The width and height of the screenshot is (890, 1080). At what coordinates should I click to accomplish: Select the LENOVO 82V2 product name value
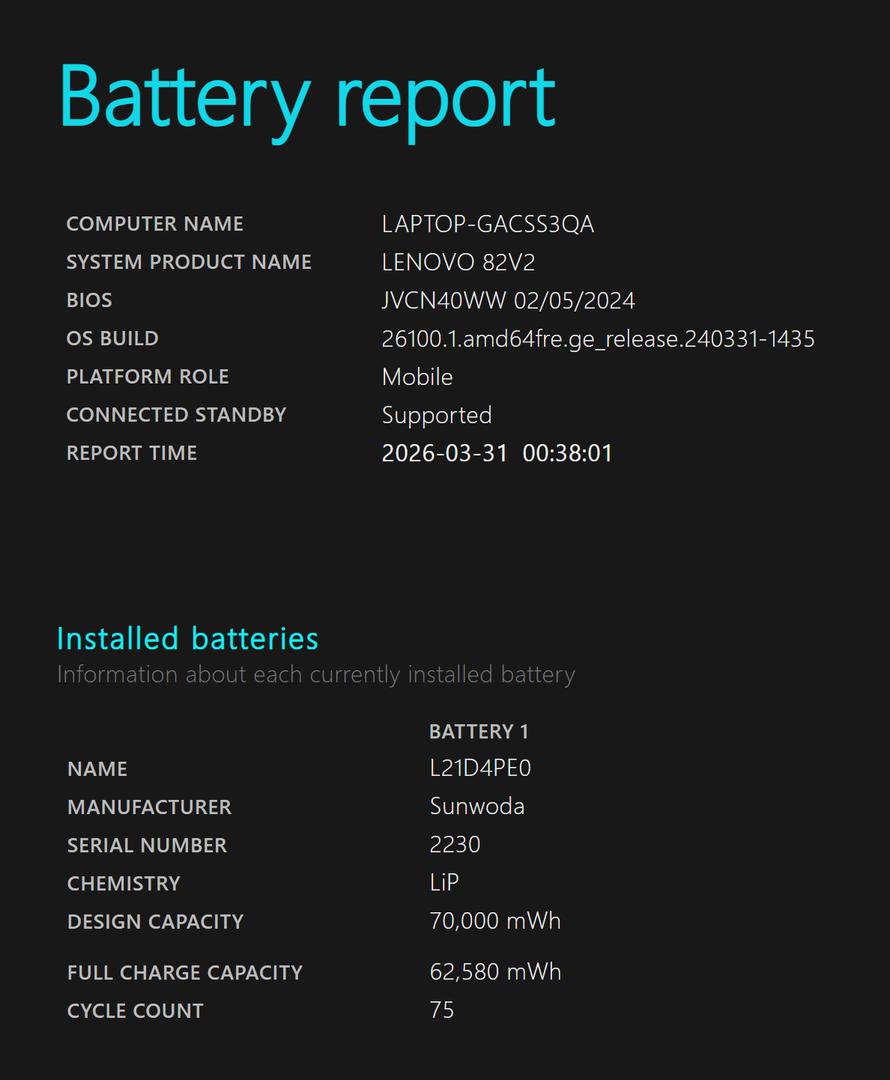click(458, 262)
